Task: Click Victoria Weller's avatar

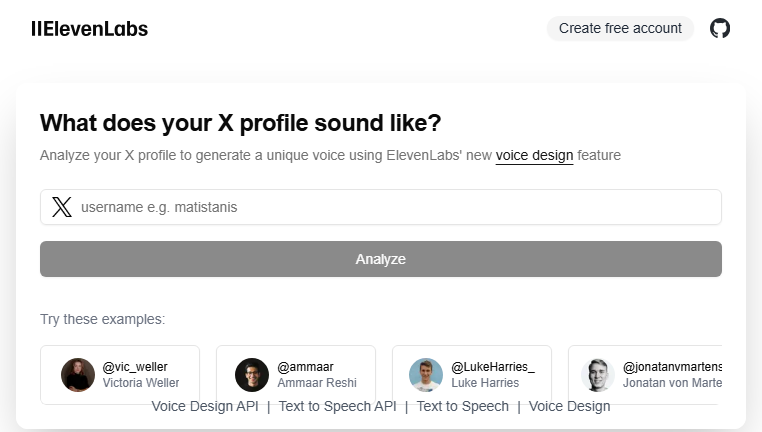Action: (78, 375)
